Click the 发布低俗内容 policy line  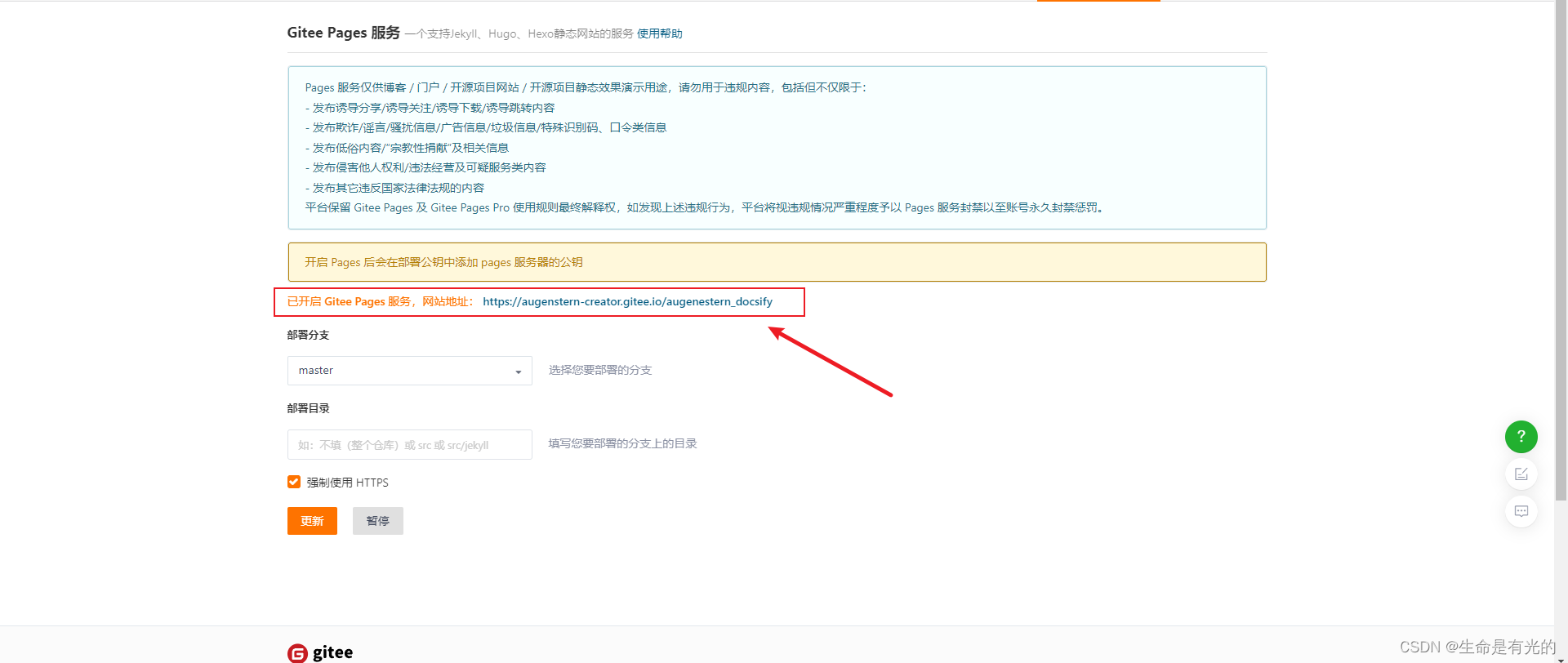pyautogui.click(x=407, y=148)
